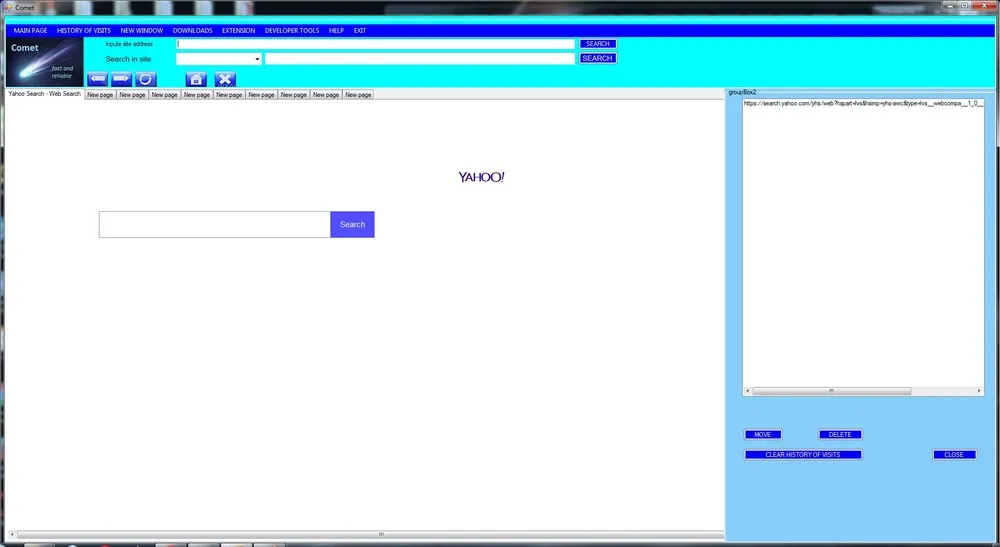Select the Yahoo URL in history list

click(x=862, y=103)
